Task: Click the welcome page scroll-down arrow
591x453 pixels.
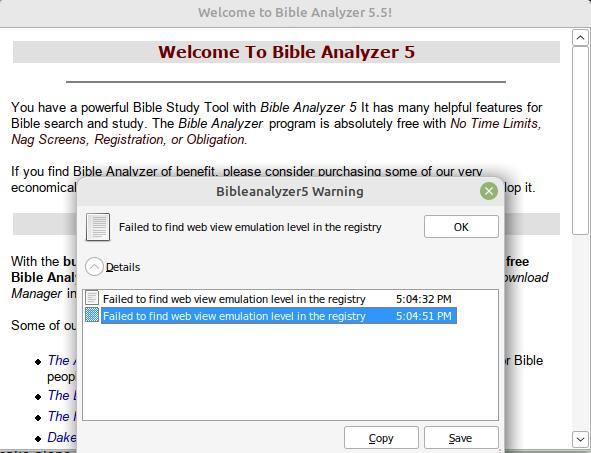Action: pos(580,439)
